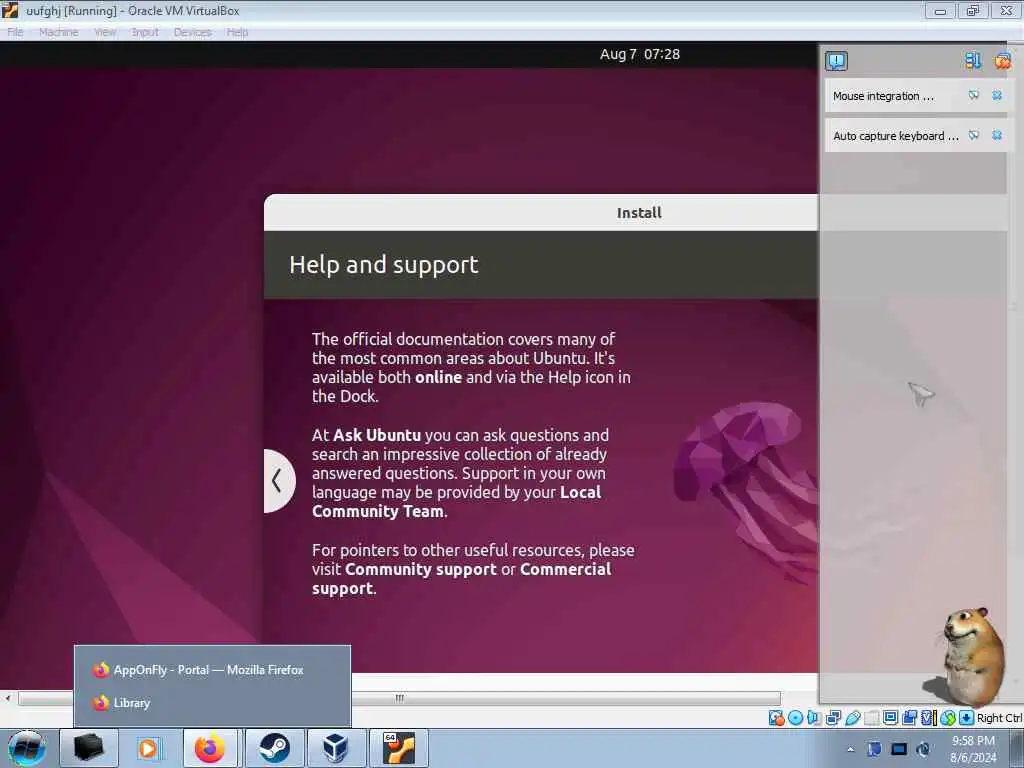Click the running VM taskbar icon
Viewport: 1024px width, 768px height.
pyautogui.click(x=399, y=748)
